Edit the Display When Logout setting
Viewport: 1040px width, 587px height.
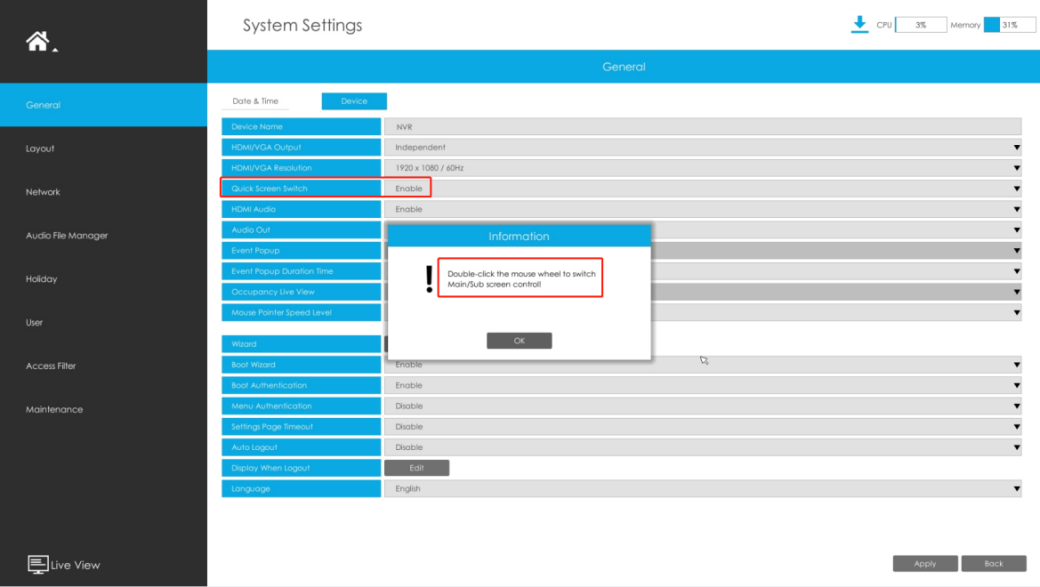pyautogui.click(x=417, y=468)
